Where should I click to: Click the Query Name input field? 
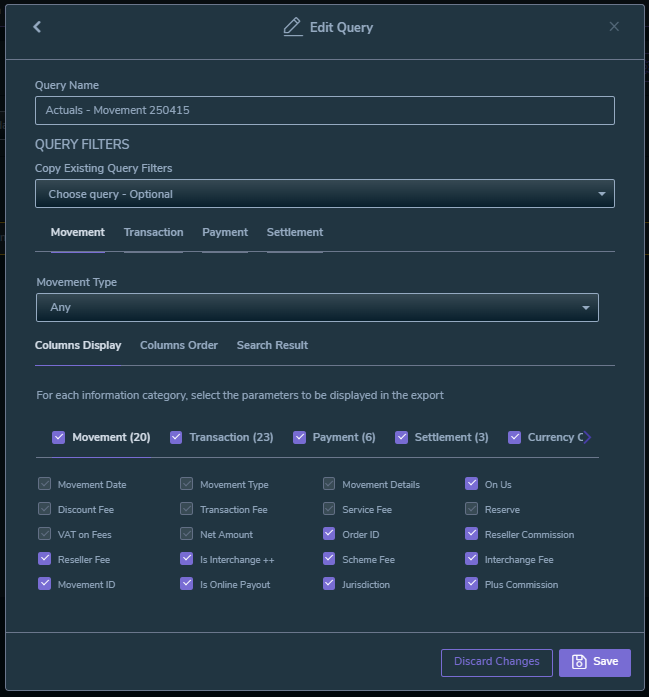(x=324, y=110)
